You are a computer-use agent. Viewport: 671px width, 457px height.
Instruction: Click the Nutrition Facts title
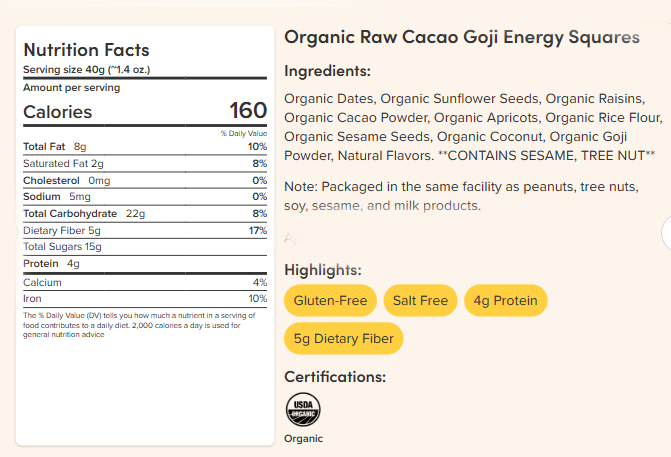[x=86, y=50]
